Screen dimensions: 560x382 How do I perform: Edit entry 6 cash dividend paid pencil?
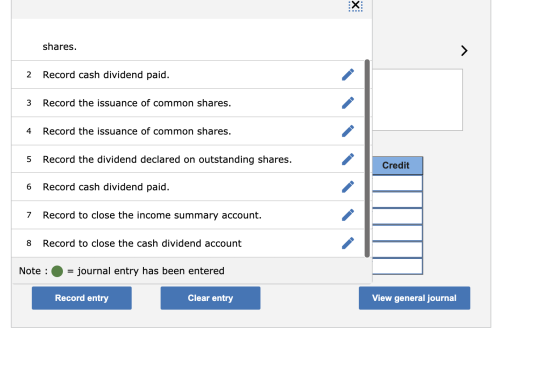coord(348,187)
